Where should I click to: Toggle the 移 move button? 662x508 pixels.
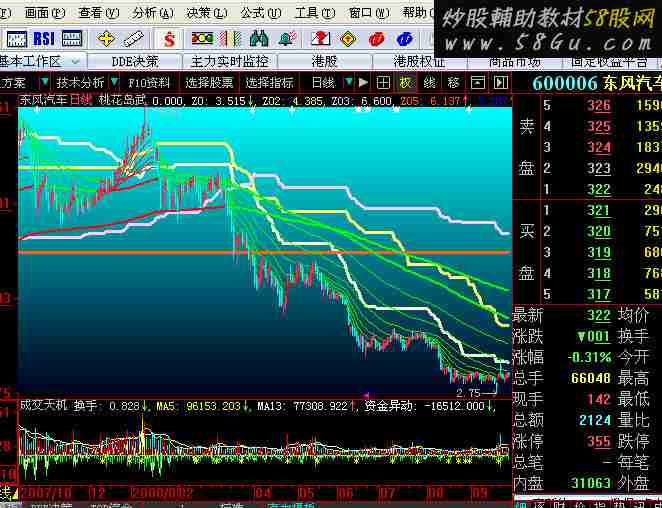click(453, 82)
